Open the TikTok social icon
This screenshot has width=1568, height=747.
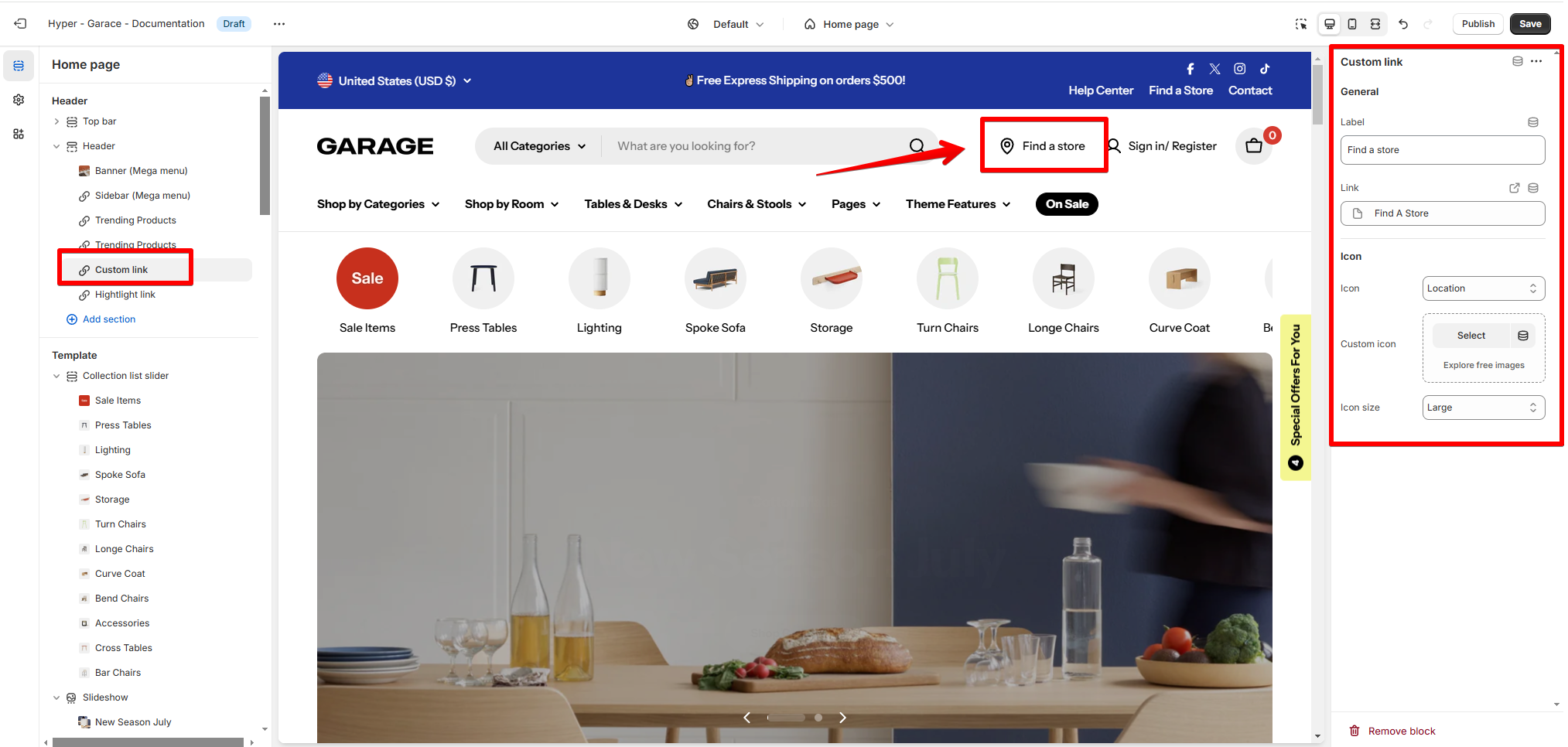tap(1265, 69)
